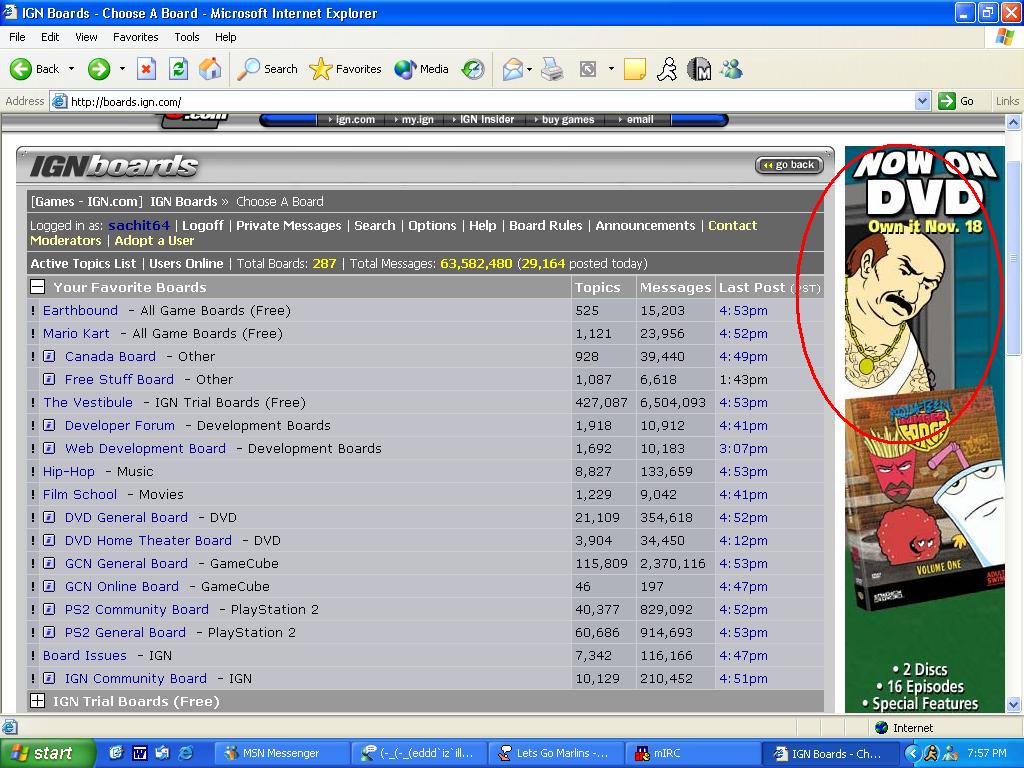The image size is (1024, 768).
Task: Click the info icon beside Free Stuff Board
Action: coord(49,379)
